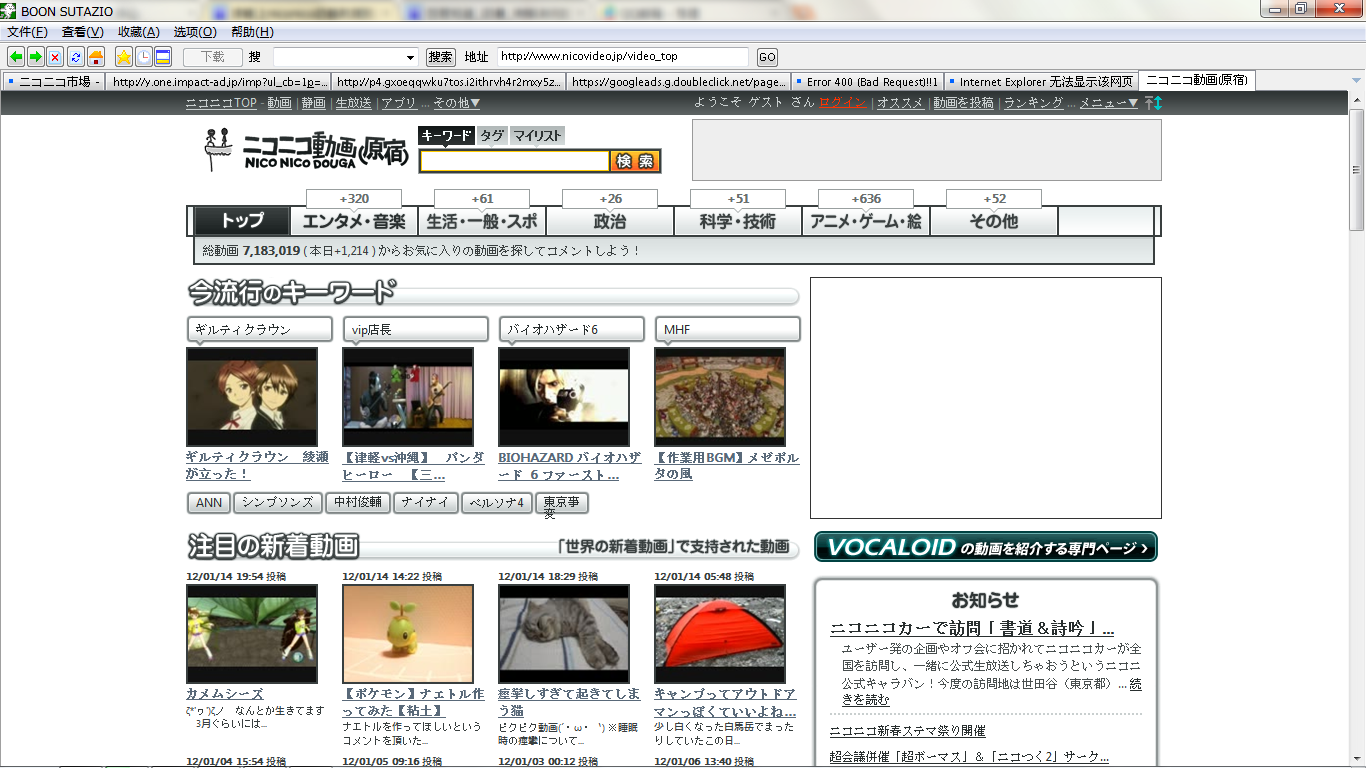This screenshot has height=768, width=1366.
Task: Open the sleeping cat video thumbnail
Action: point(564,634)
